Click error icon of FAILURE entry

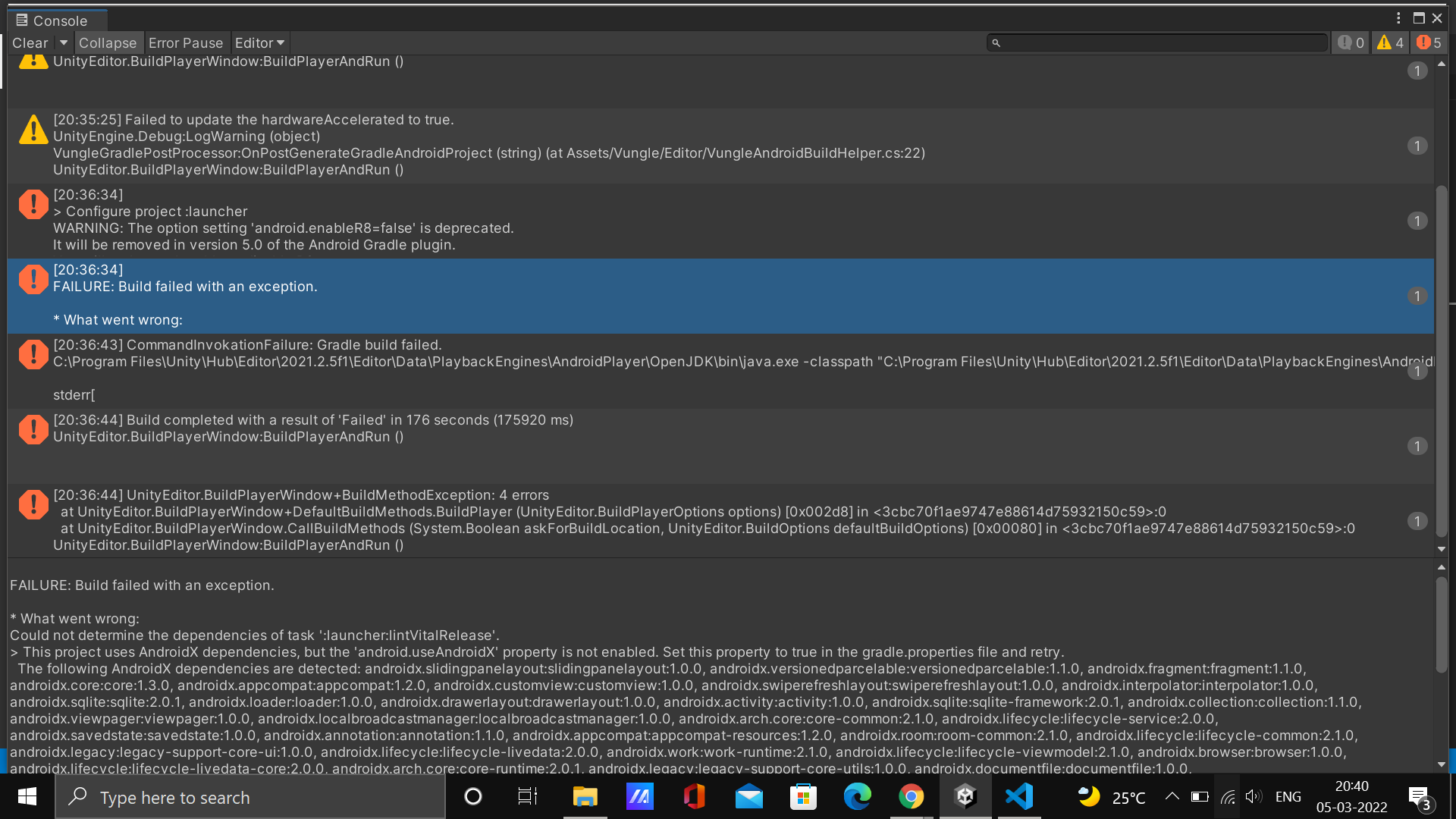(33, 279)
